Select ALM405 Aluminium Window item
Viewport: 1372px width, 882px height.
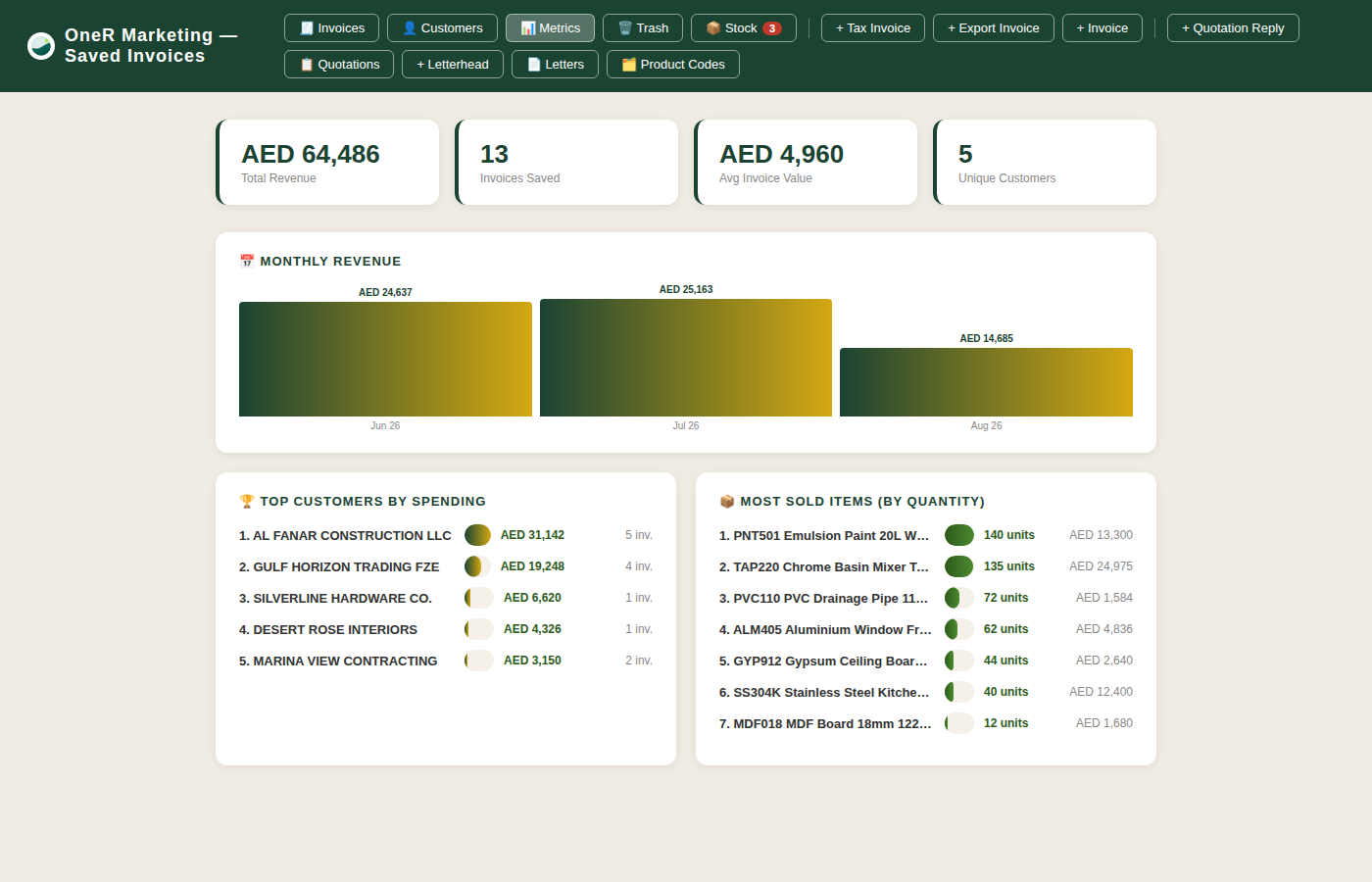click(x=926, y=629)
